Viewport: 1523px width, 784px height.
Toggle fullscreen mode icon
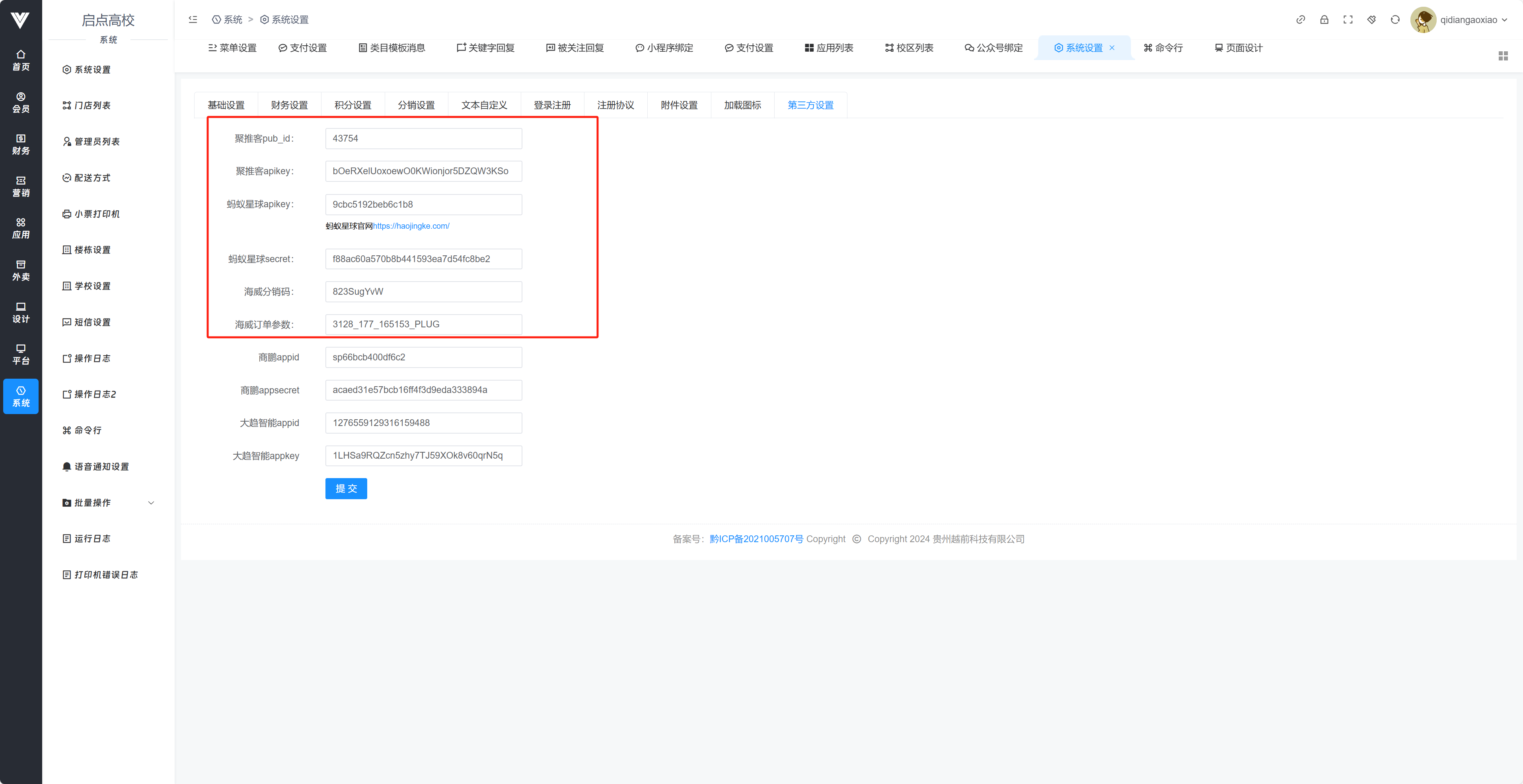point(1348,19)
